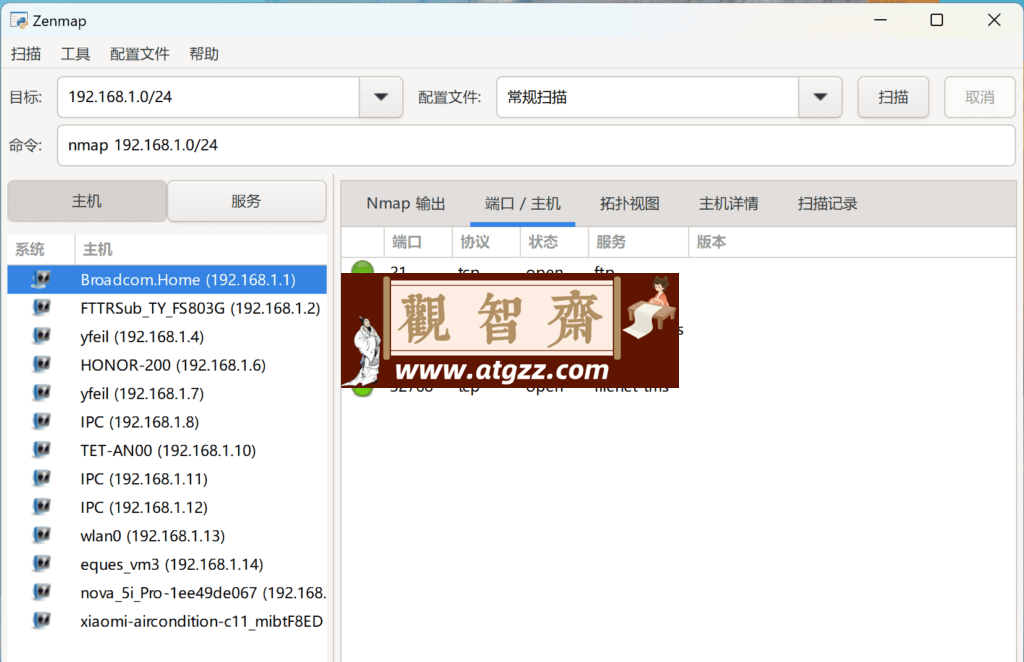Sort by the 系统 column header
The image size is (1024, 662).
41,249
